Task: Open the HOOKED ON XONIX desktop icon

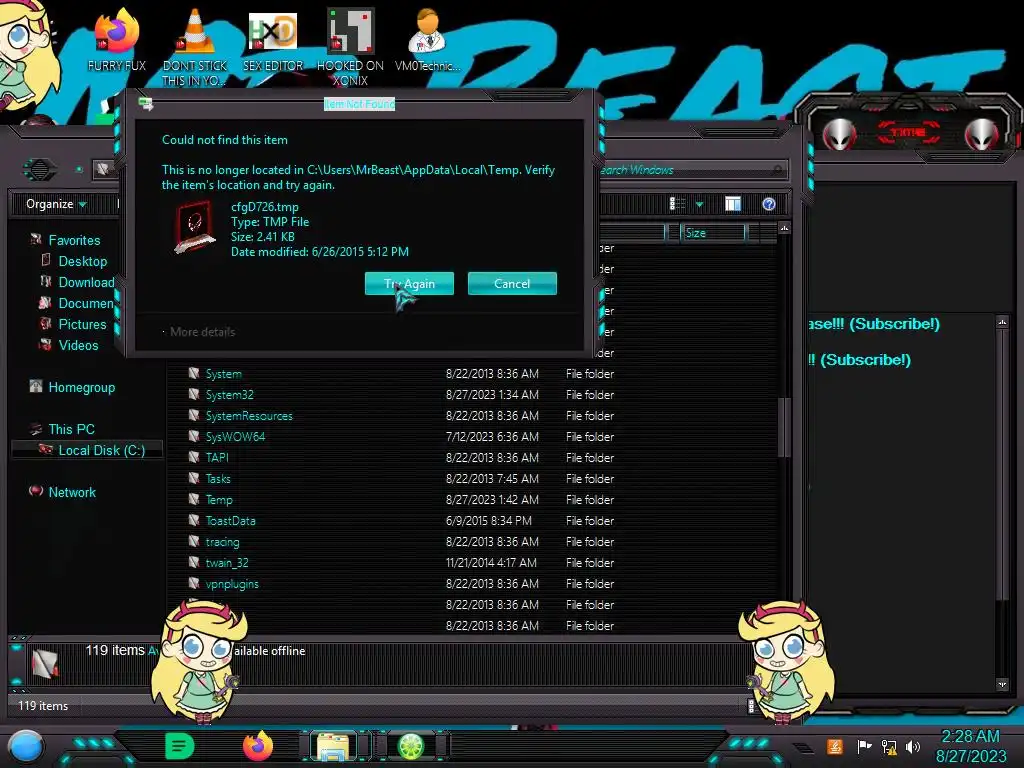Action: [x=350, y=46]
